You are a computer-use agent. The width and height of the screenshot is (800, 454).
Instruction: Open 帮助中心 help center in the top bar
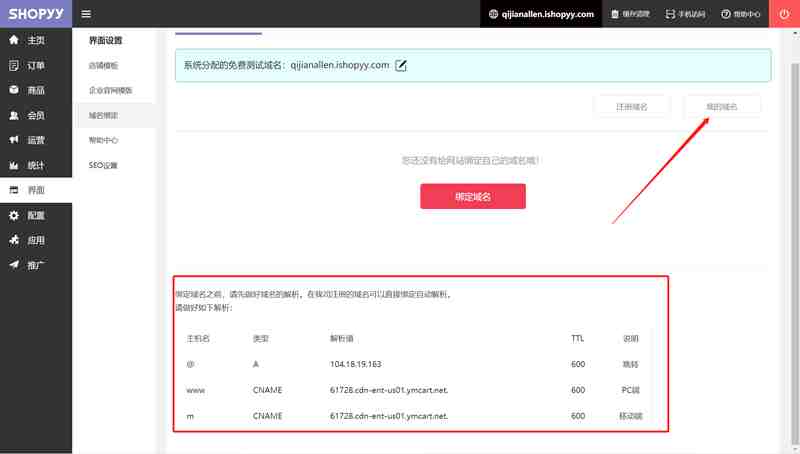click(740, 14)
